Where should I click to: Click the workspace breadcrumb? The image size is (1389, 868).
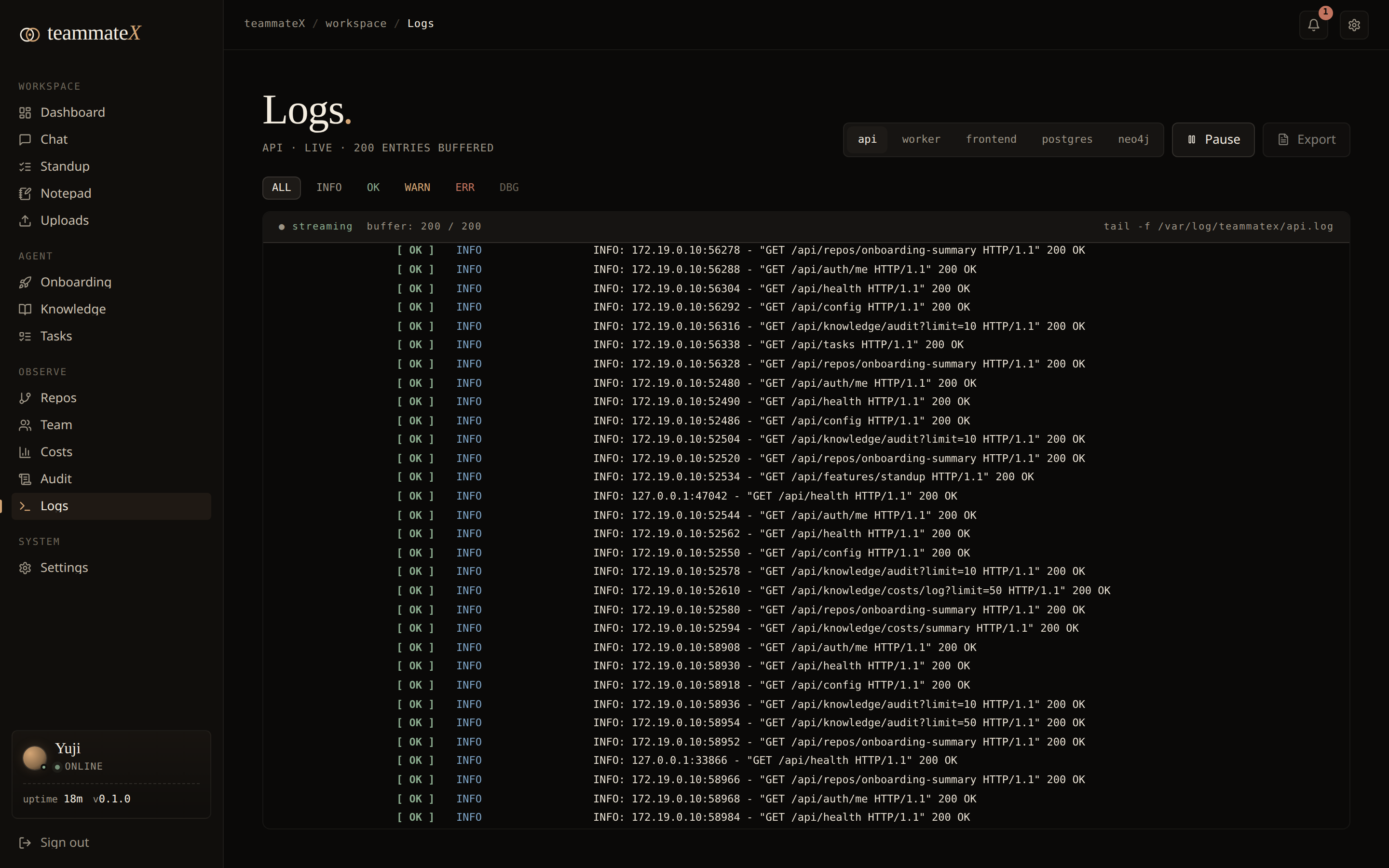[x=356, y=24]
